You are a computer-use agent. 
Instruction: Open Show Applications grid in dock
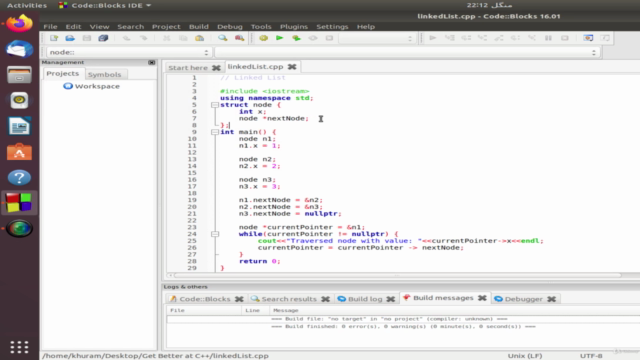coord(19,347)
